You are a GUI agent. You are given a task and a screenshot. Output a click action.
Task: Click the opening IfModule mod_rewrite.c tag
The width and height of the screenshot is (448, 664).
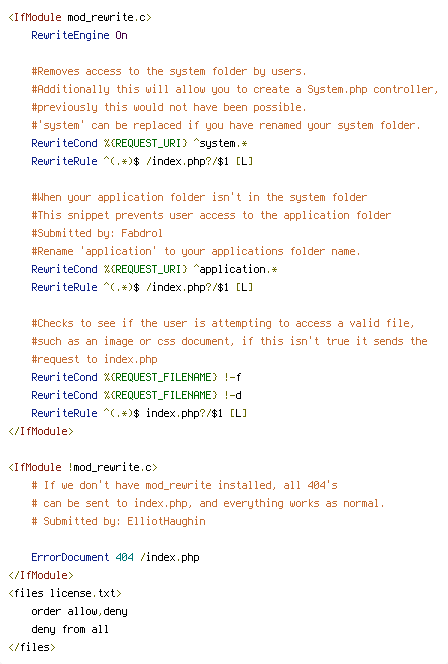[80, 17]
